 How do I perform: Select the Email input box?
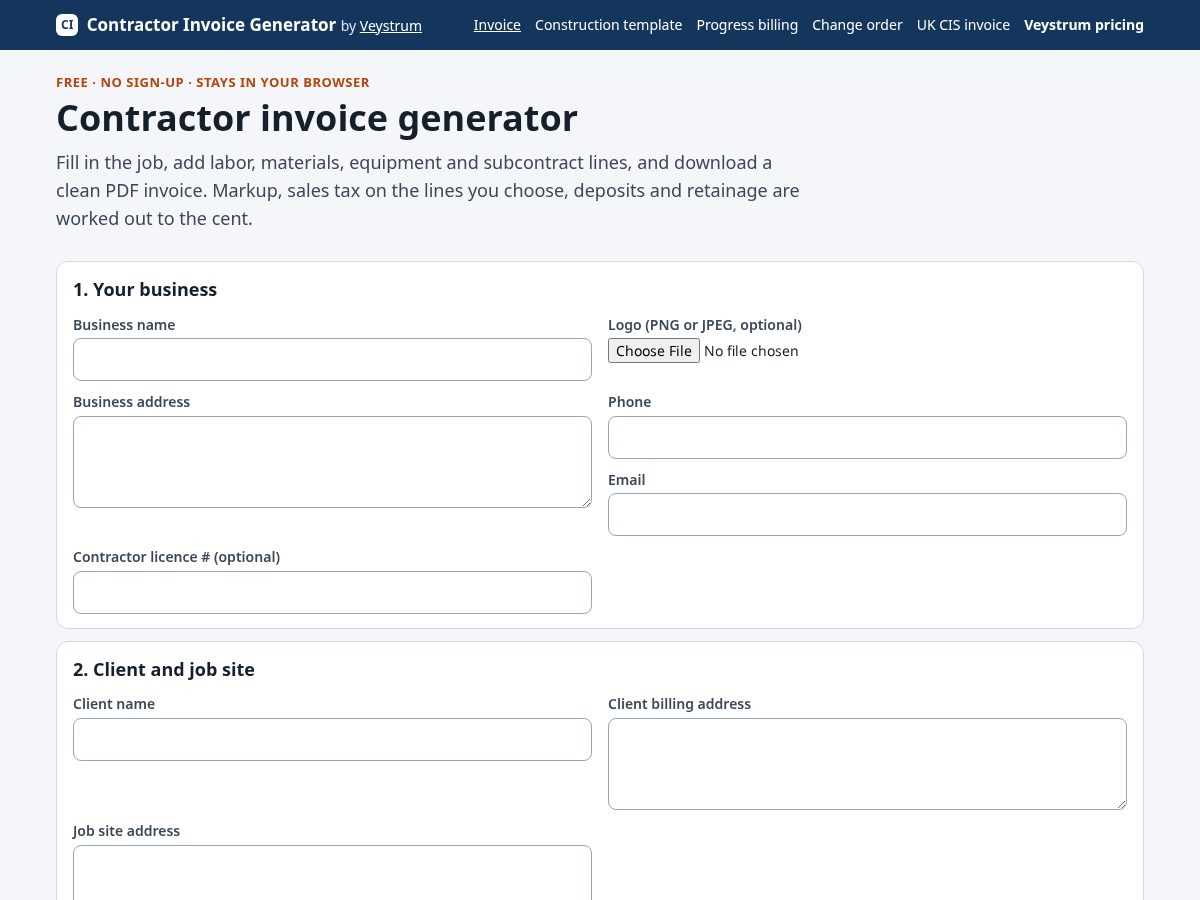867,514
